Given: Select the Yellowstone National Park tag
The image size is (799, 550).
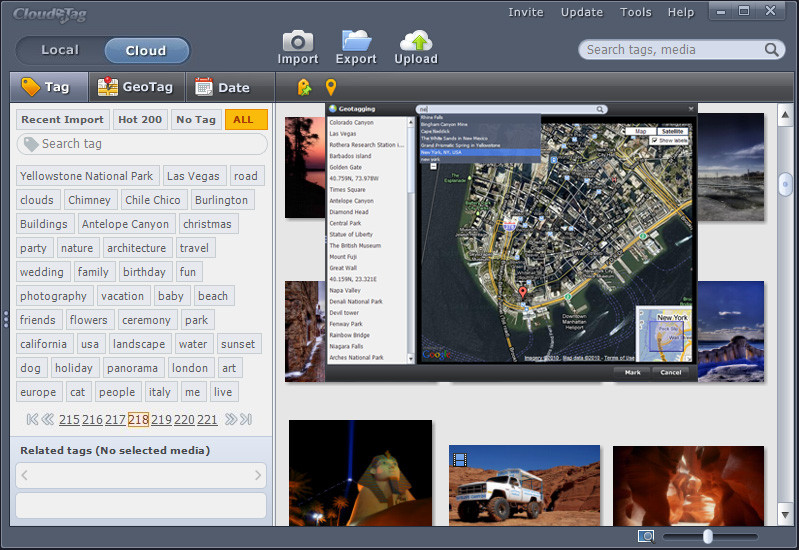Looking at the screenshot, I should click(x=85, y=176).
